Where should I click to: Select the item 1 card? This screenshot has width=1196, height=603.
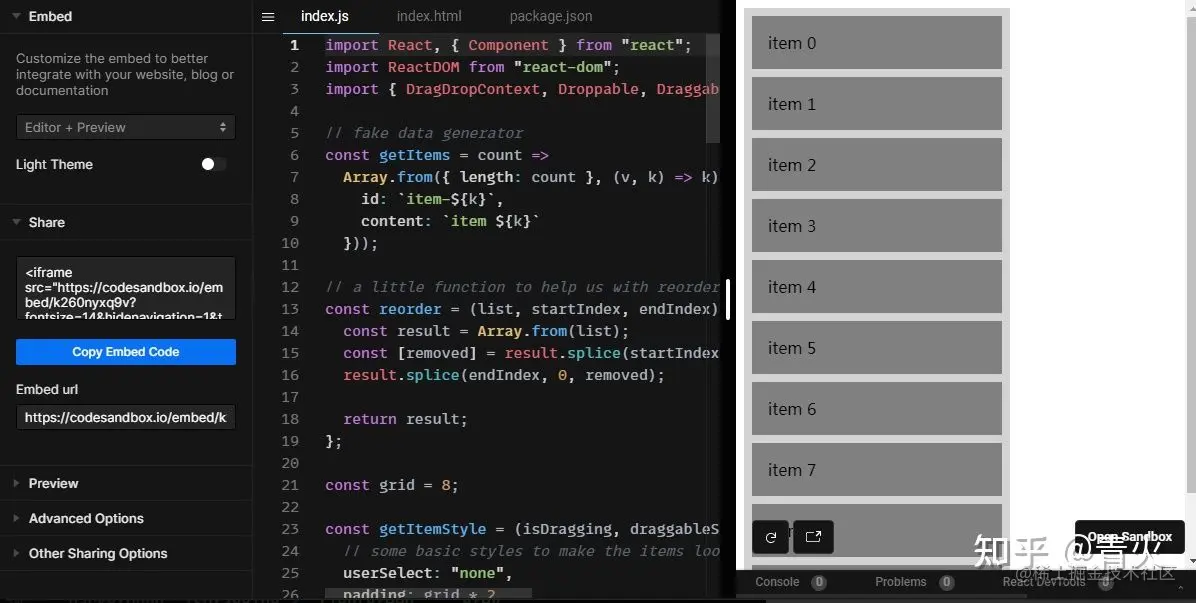click(876, 104)
